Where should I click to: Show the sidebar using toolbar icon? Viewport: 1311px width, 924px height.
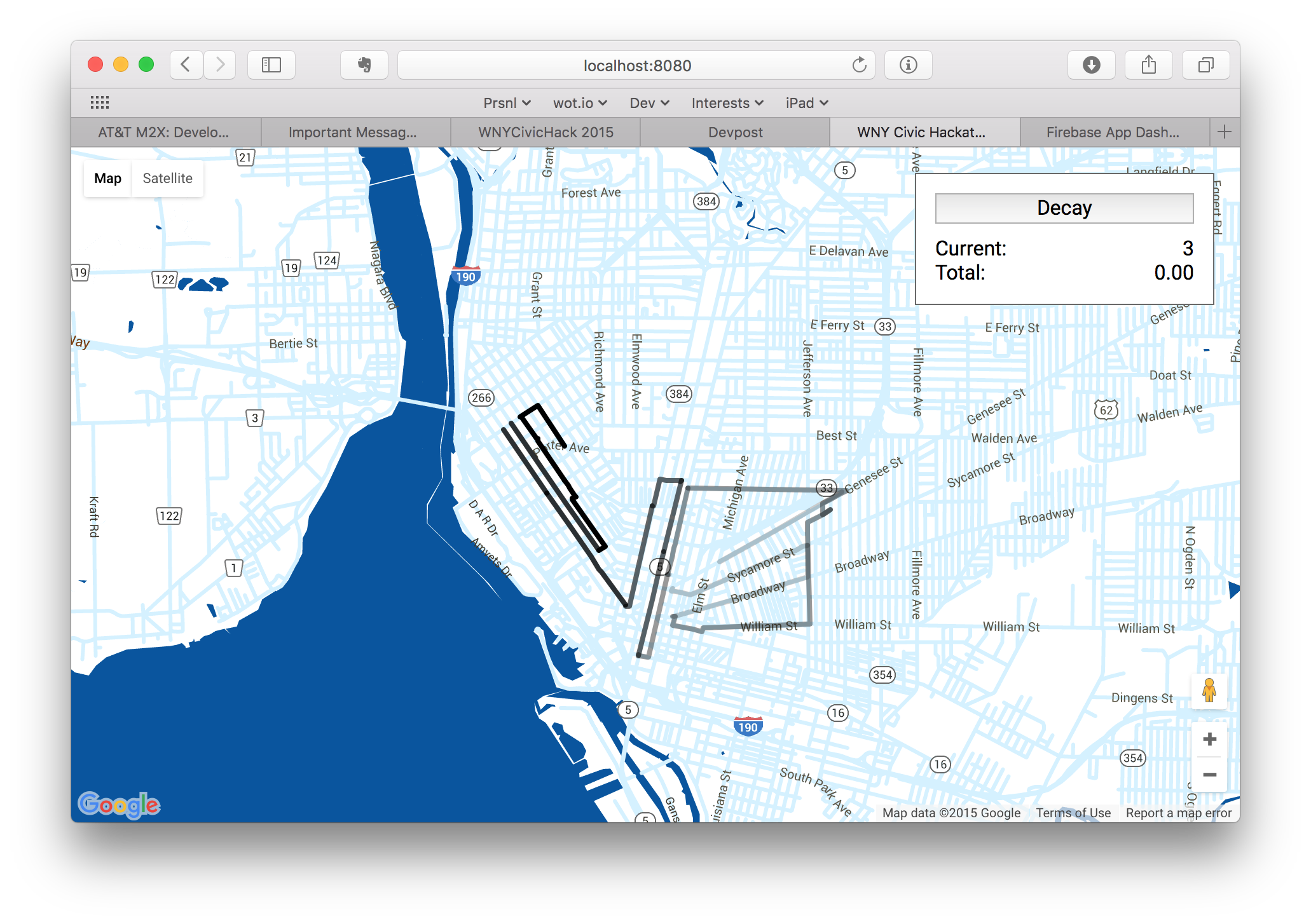point(271,65)
